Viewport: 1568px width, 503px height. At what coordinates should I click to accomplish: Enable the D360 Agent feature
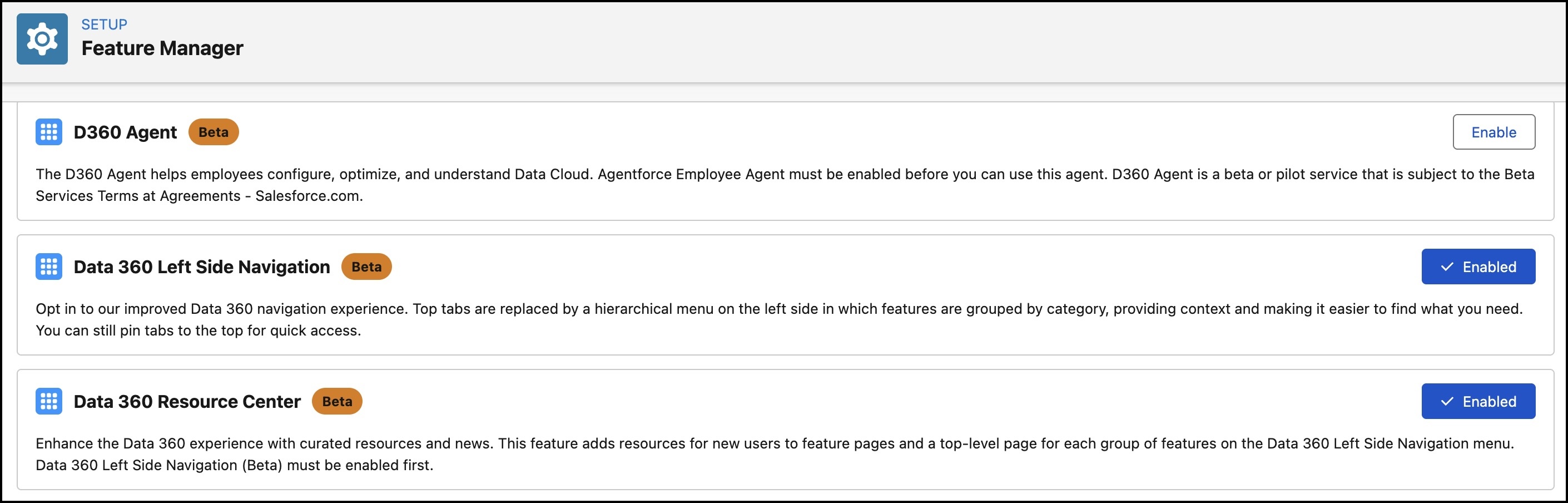click(x=1493, y=132)
